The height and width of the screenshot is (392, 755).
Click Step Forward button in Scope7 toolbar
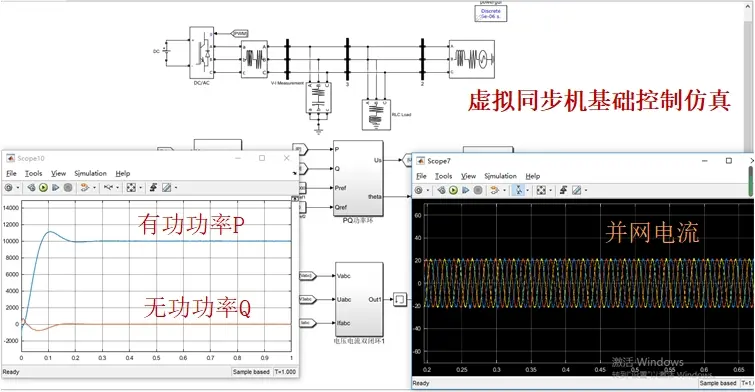(465, 190)
